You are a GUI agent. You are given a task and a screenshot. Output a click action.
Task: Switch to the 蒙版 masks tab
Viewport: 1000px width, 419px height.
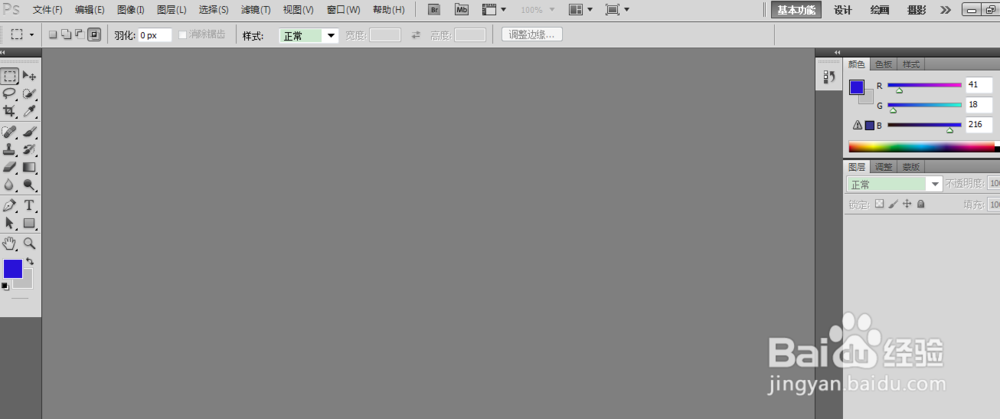click(911, 166)
